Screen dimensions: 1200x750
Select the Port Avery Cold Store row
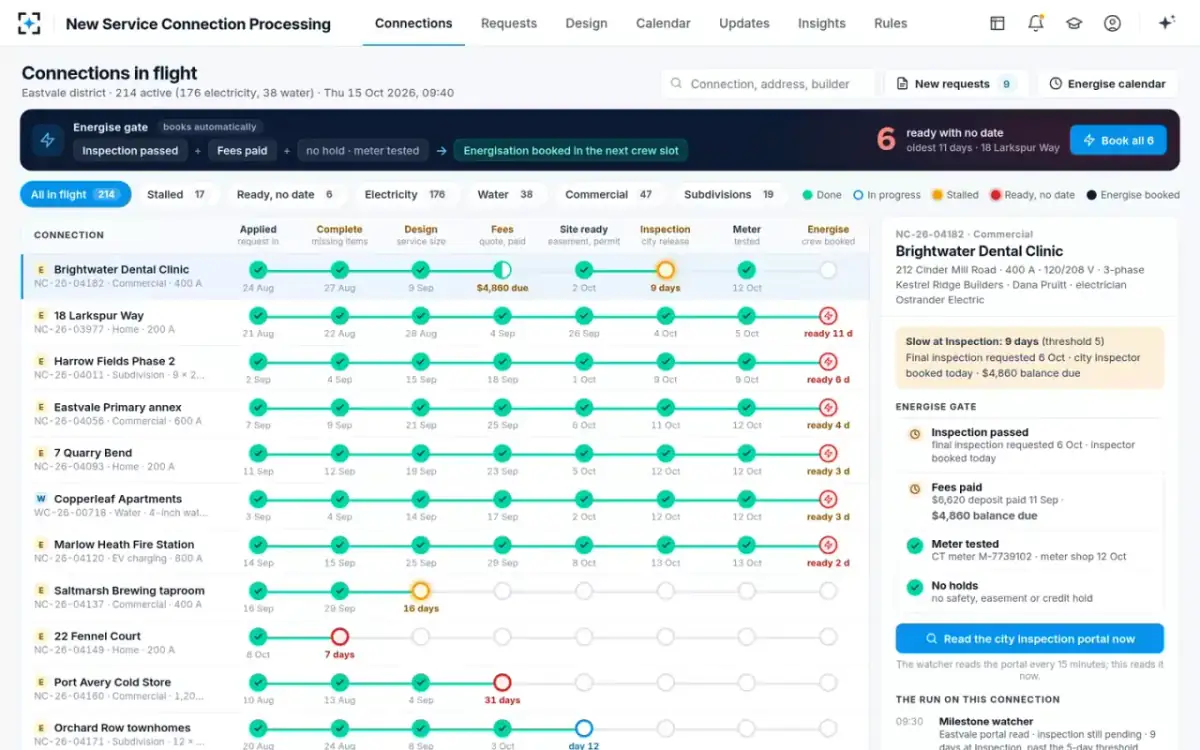click(x=445, y=689)
